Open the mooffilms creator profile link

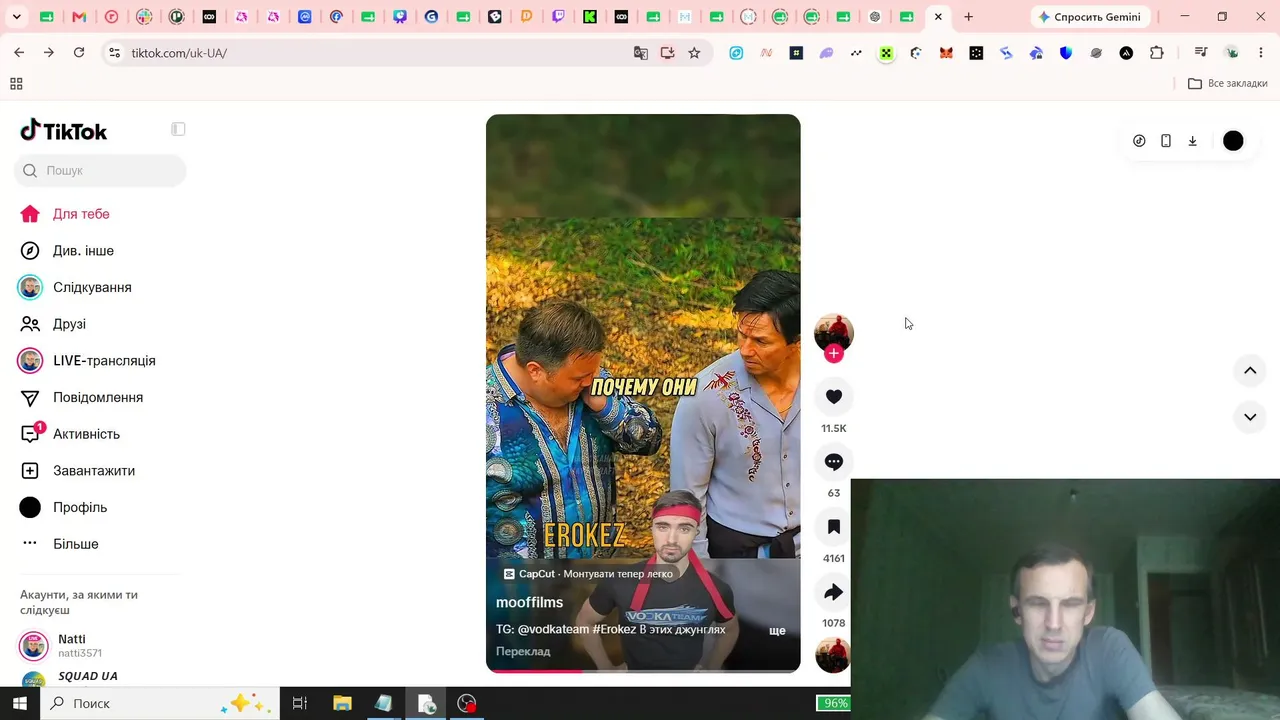click(530, 602)
